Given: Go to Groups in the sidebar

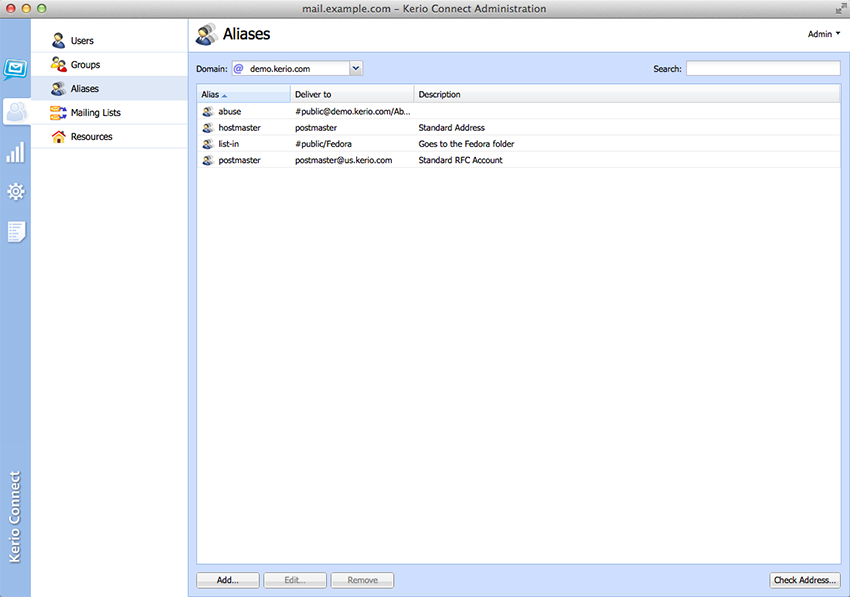Looking at the screenshot, I should click(85, 65).
